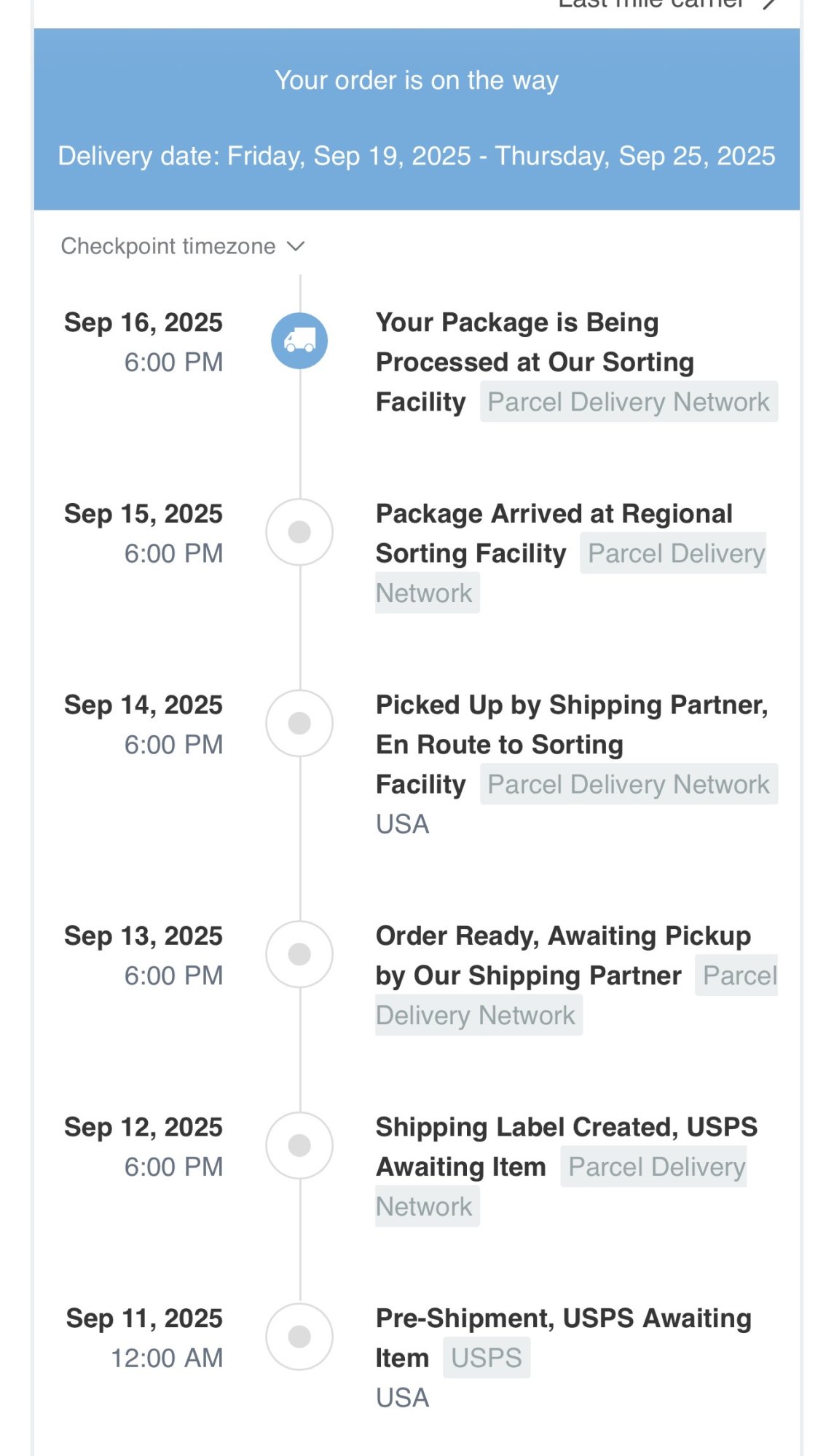834x1456 pixels.
Task: Click the USPS carrier tag
Action: coord(487,1358)
